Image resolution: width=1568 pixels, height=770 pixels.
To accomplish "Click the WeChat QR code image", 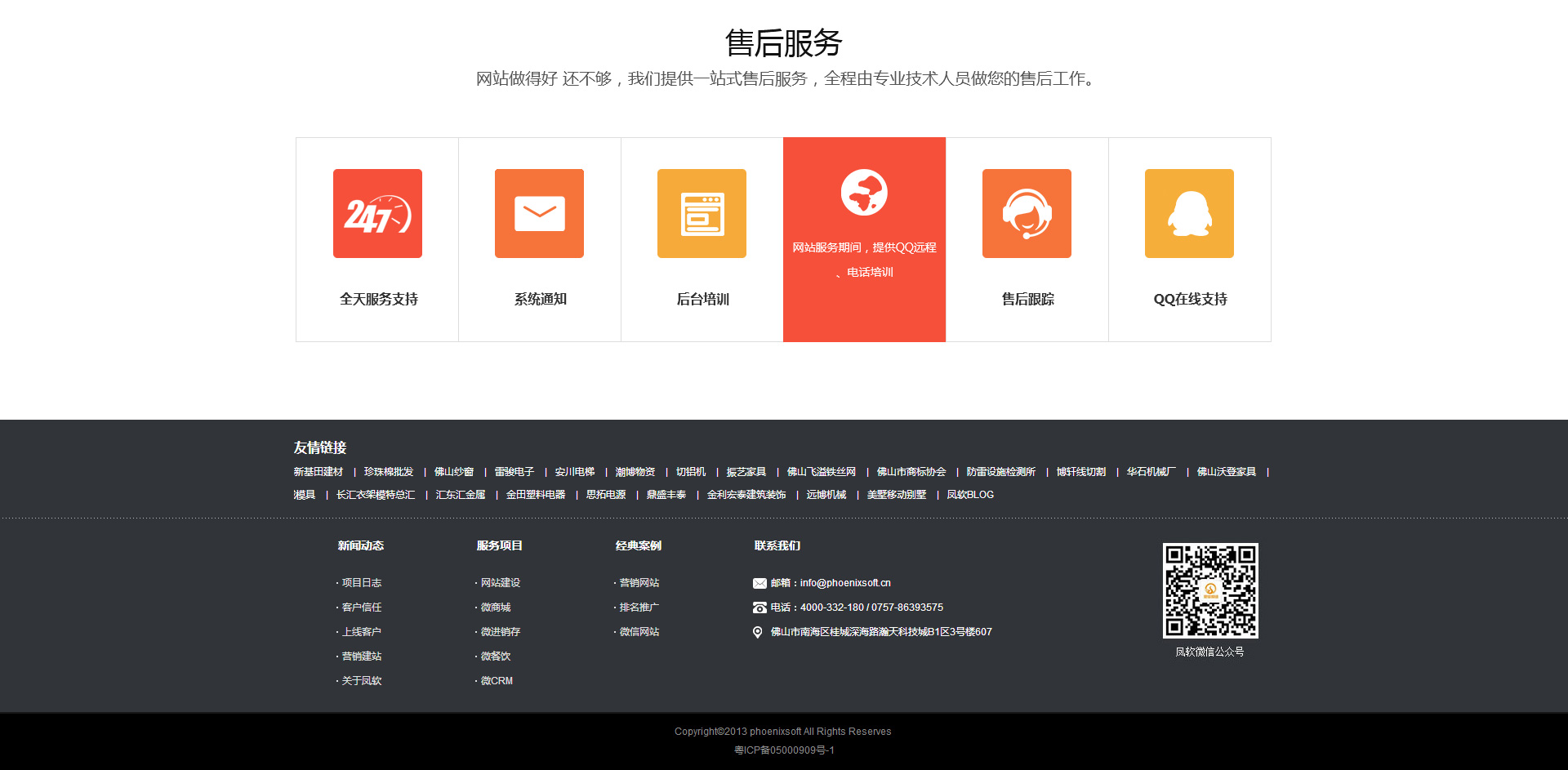I will pyautogui.click(x=1210, y=590).
